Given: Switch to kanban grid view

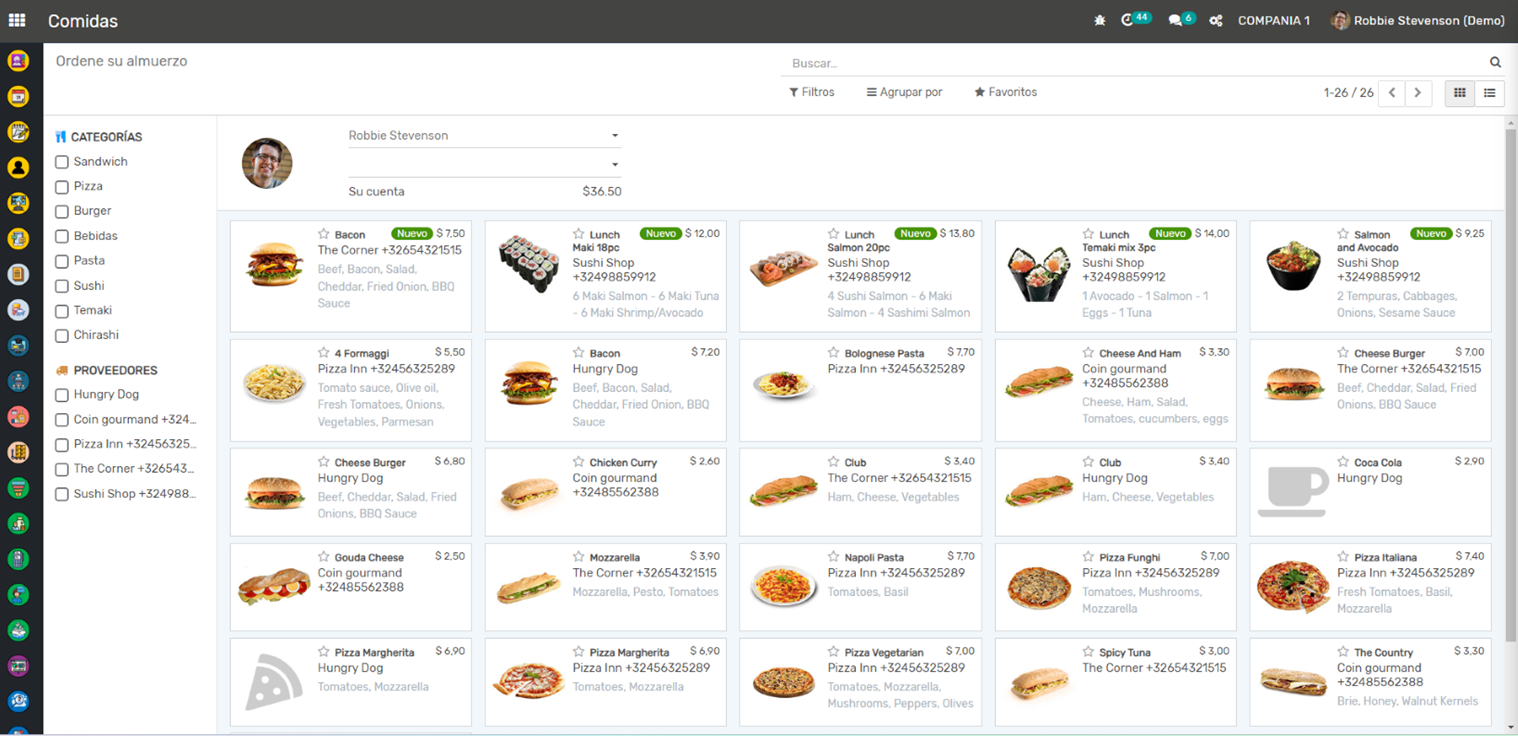Looking at the screenshot, I should tap(1460, 93).
